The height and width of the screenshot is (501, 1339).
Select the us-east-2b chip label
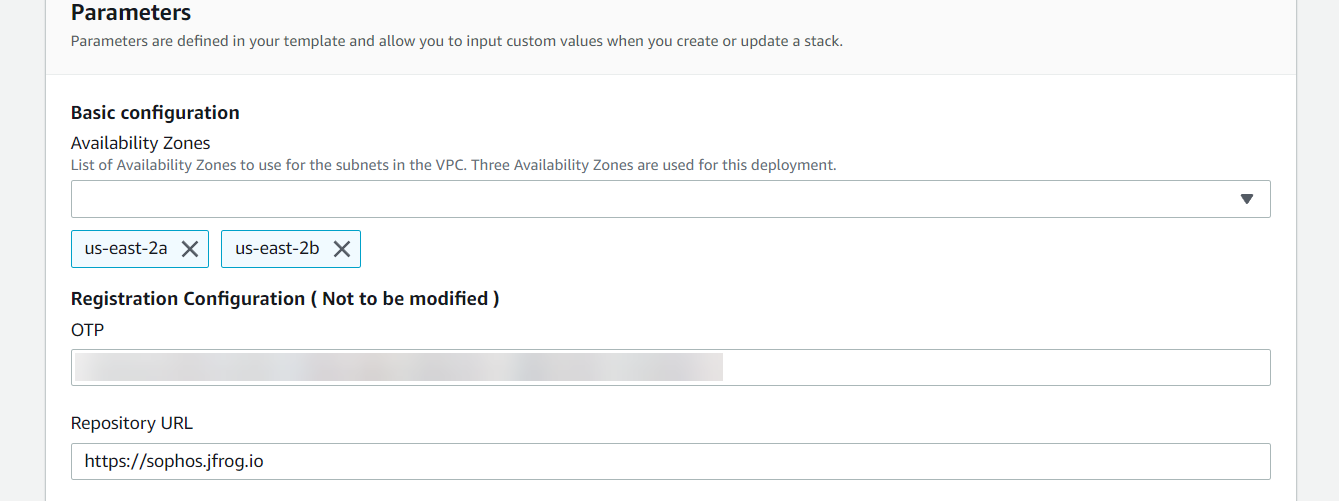(277, 249)
